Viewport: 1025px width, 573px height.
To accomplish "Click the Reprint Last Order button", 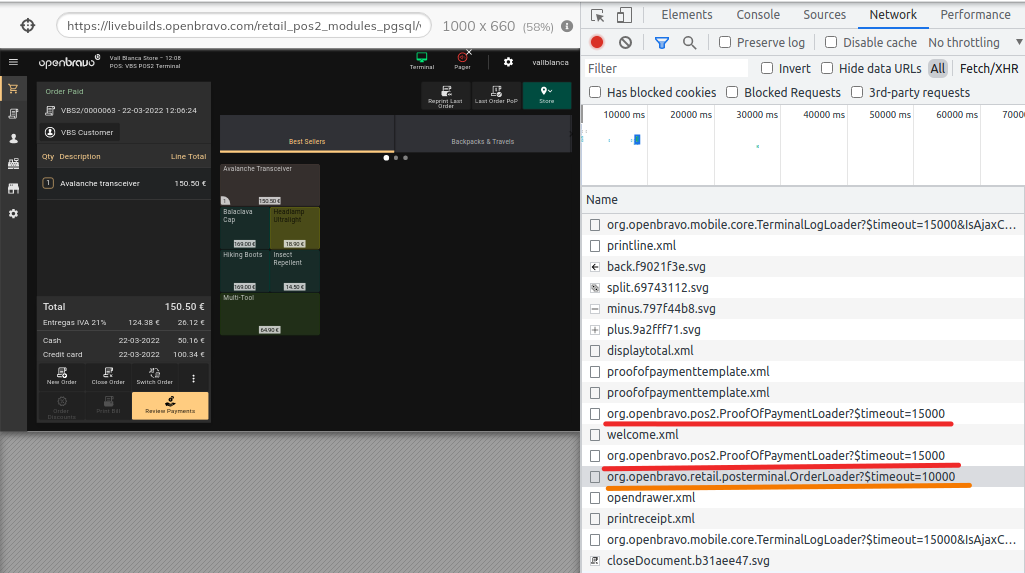I will coord(445,95).
